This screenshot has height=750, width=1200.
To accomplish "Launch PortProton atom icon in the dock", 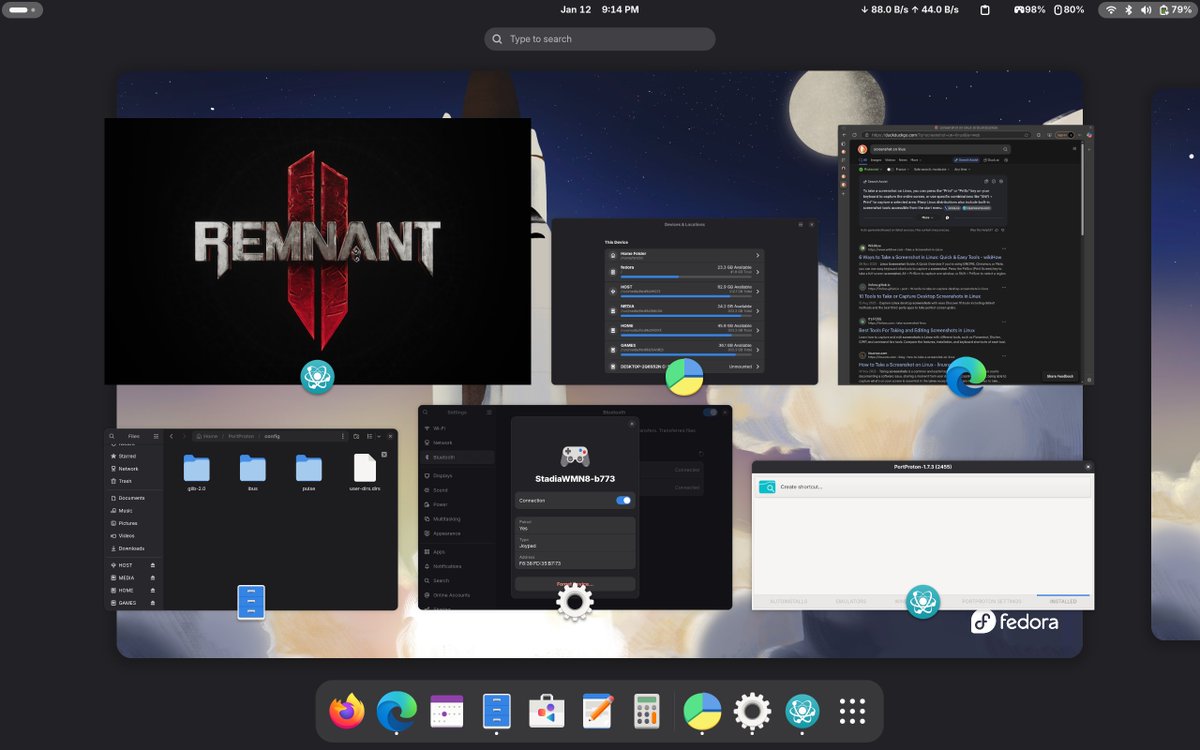I will tap(802, 712).
